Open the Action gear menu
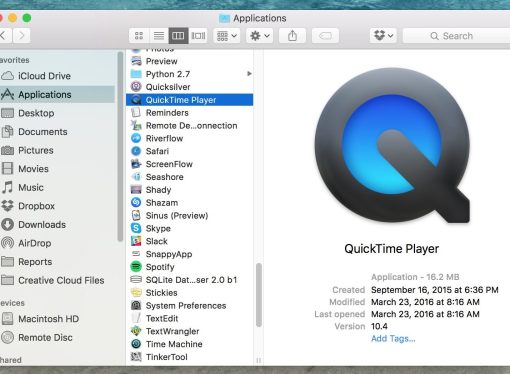510x374 pixels. (x=260, y=36)
